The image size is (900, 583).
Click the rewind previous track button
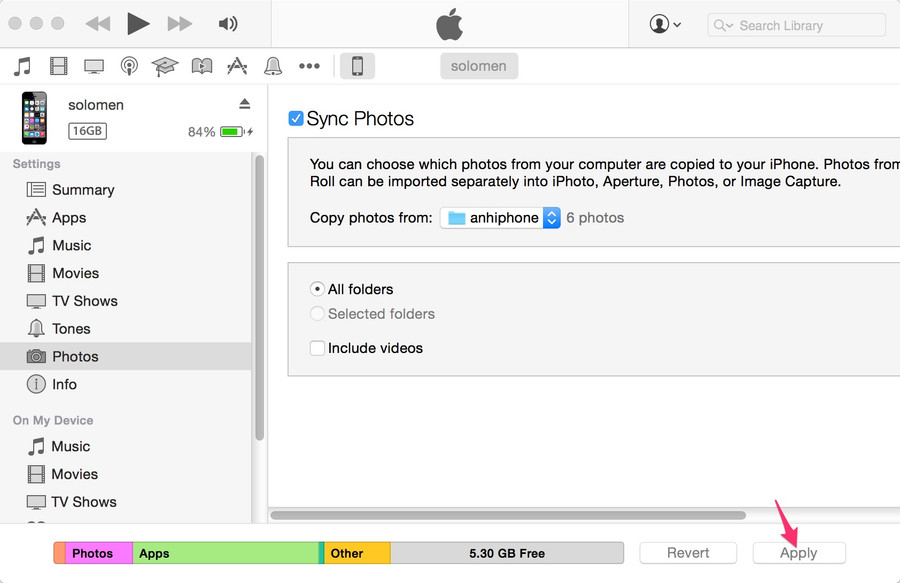coord(98,24)
